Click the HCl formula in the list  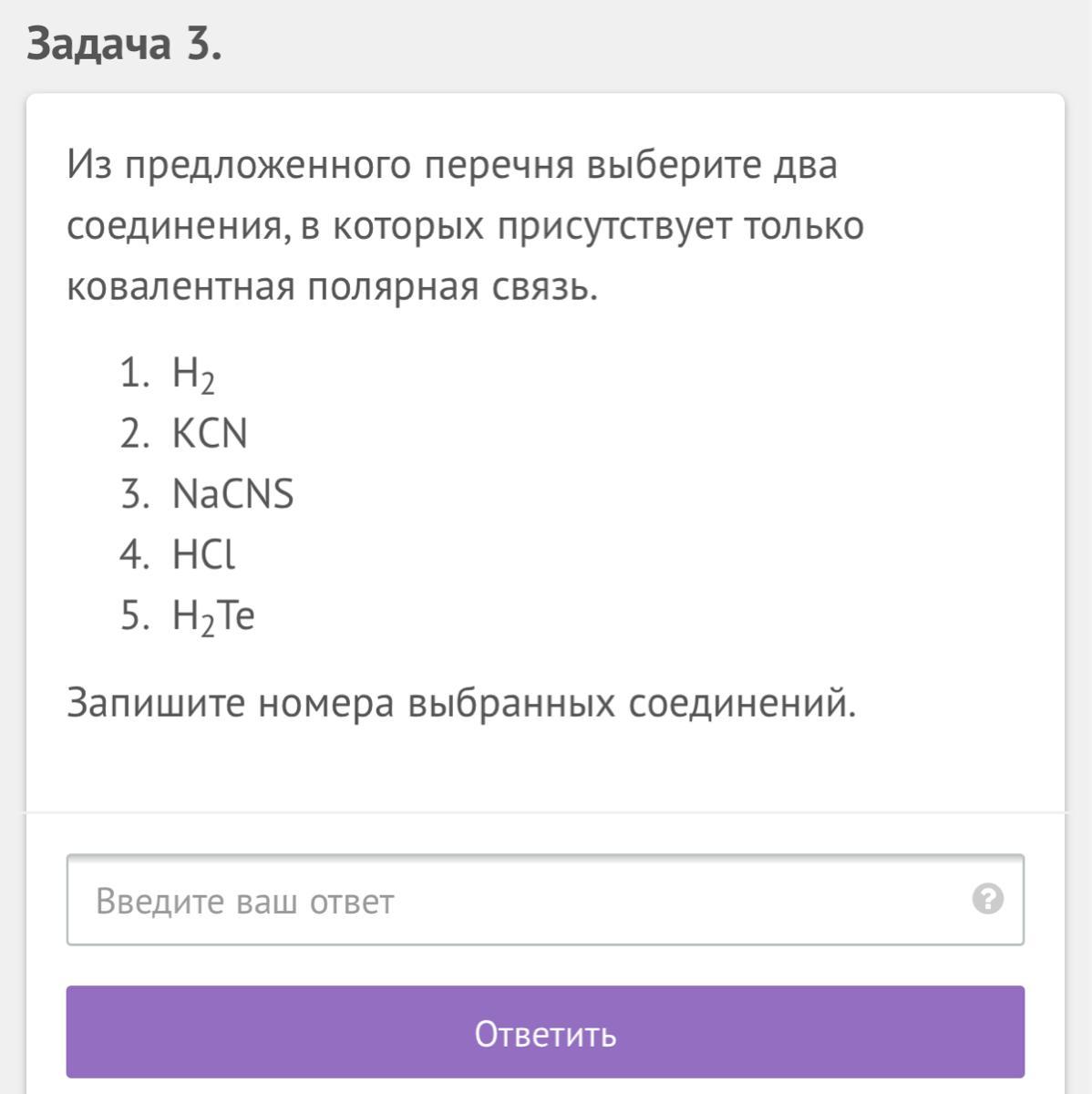[203, 554]
